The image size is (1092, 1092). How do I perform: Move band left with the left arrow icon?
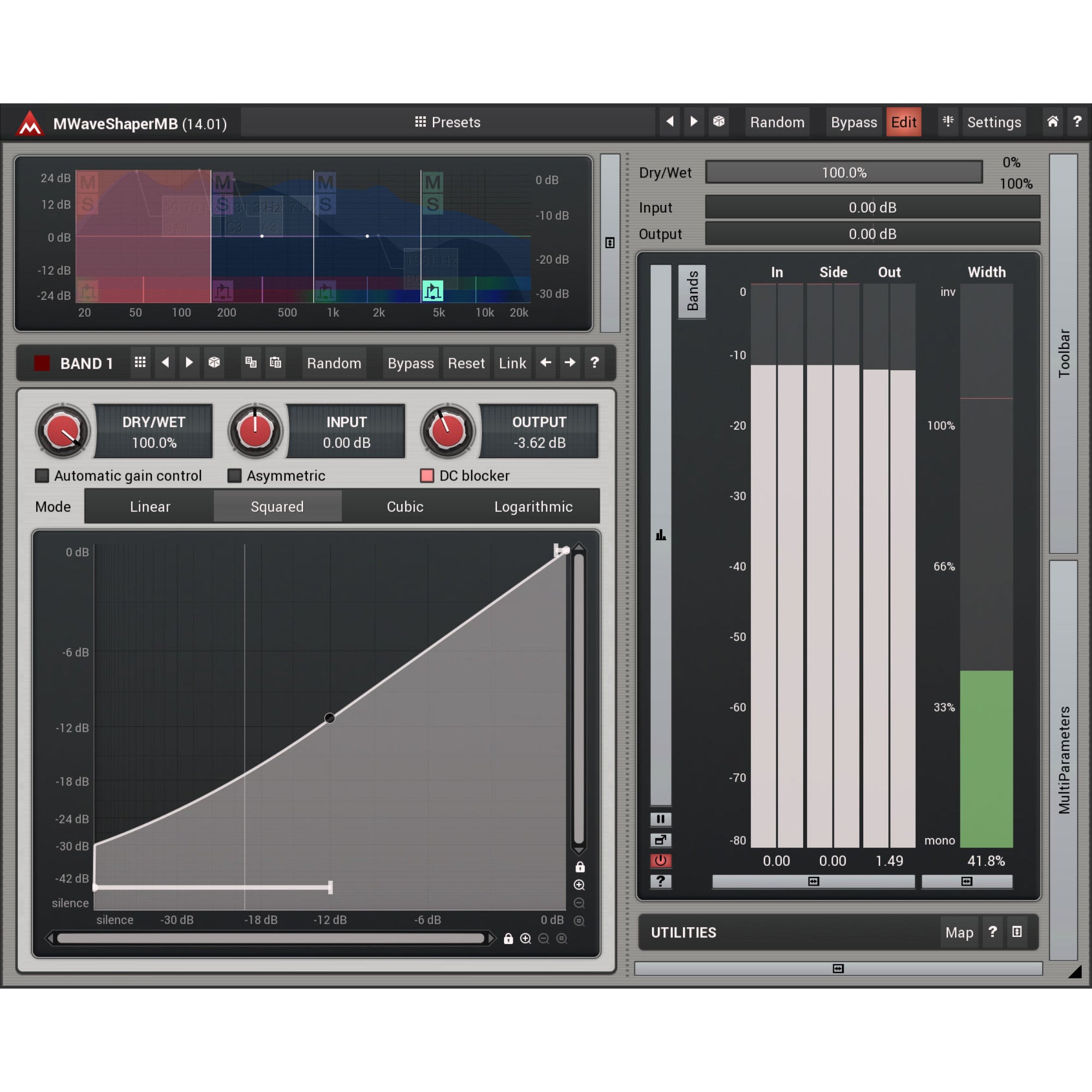tap(545, 363)
